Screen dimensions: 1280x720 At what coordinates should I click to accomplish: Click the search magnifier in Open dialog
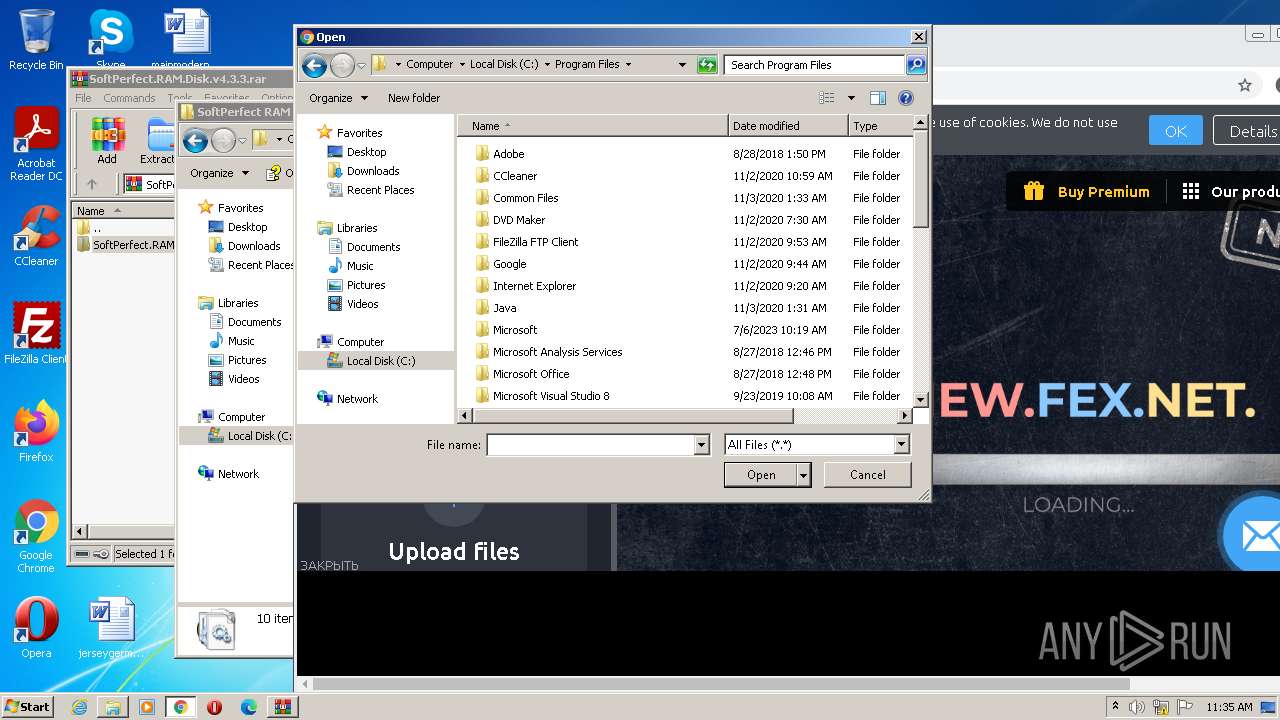click(x=915, y=65)
